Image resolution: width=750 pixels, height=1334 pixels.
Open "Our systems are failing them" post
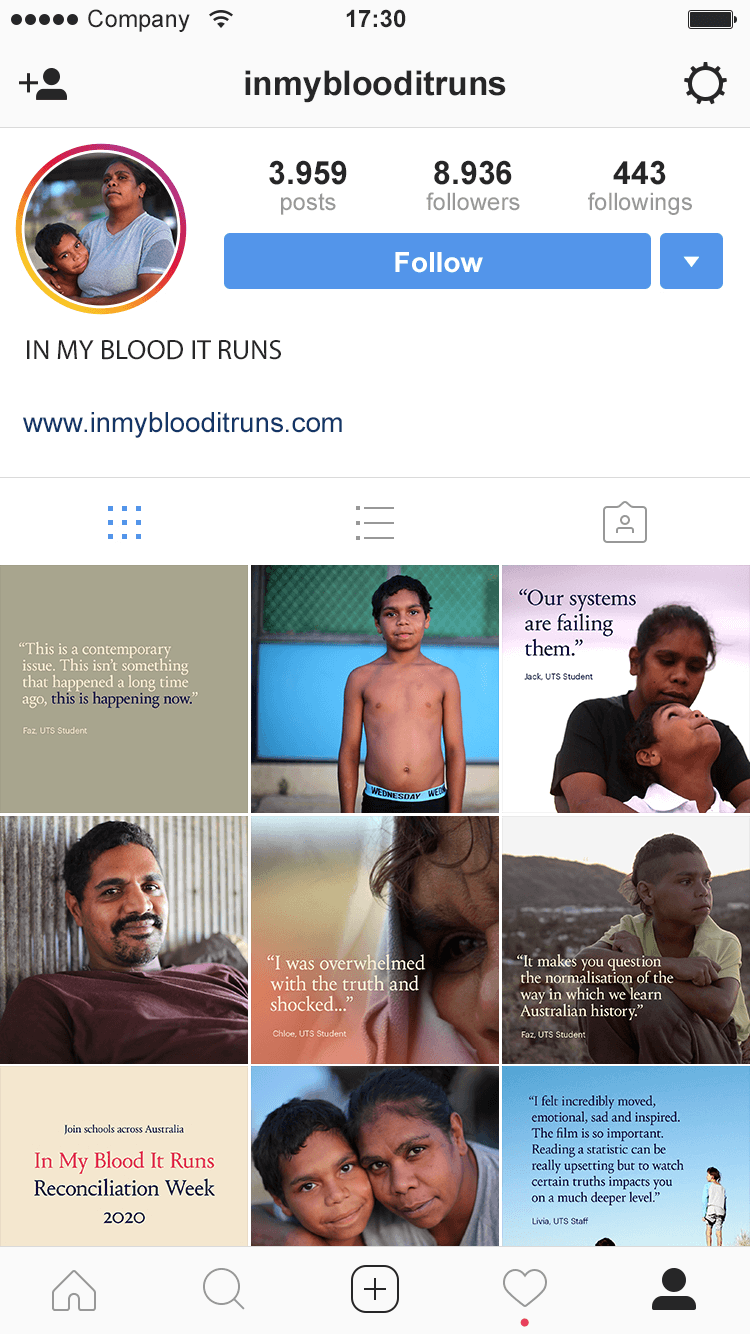point(626,689)
